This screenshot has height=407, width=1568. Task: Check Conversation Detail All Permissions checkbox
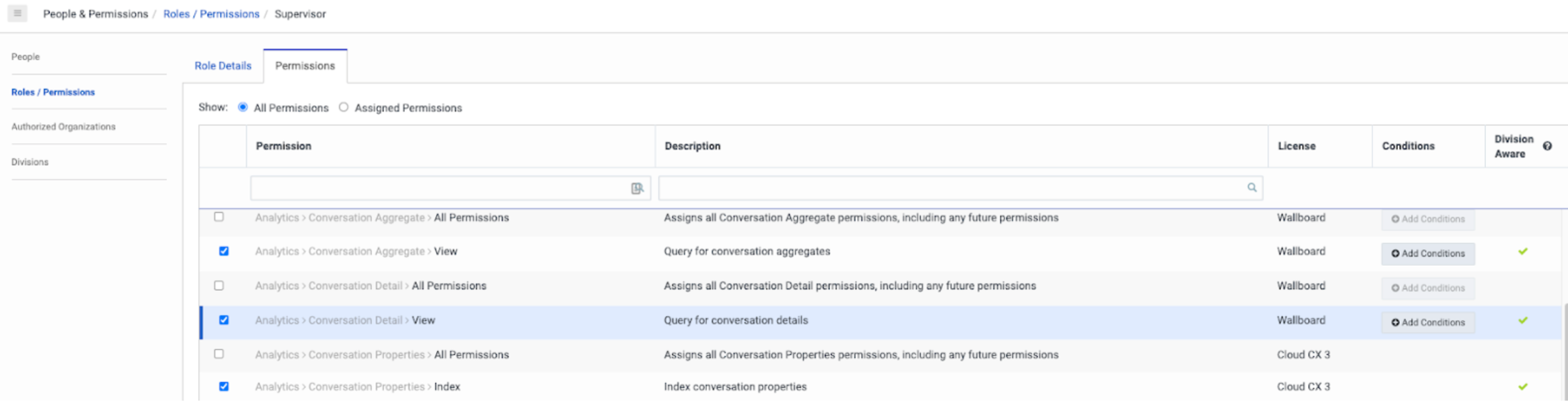(x=219, y=286)
